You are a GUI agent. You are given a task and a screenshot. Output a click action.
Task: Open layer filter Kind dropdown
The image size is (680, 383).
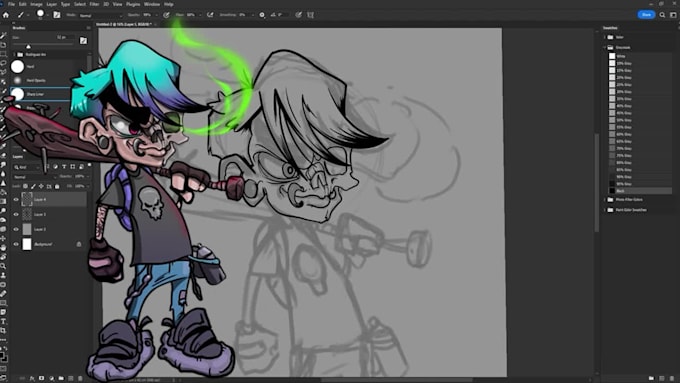27,167
